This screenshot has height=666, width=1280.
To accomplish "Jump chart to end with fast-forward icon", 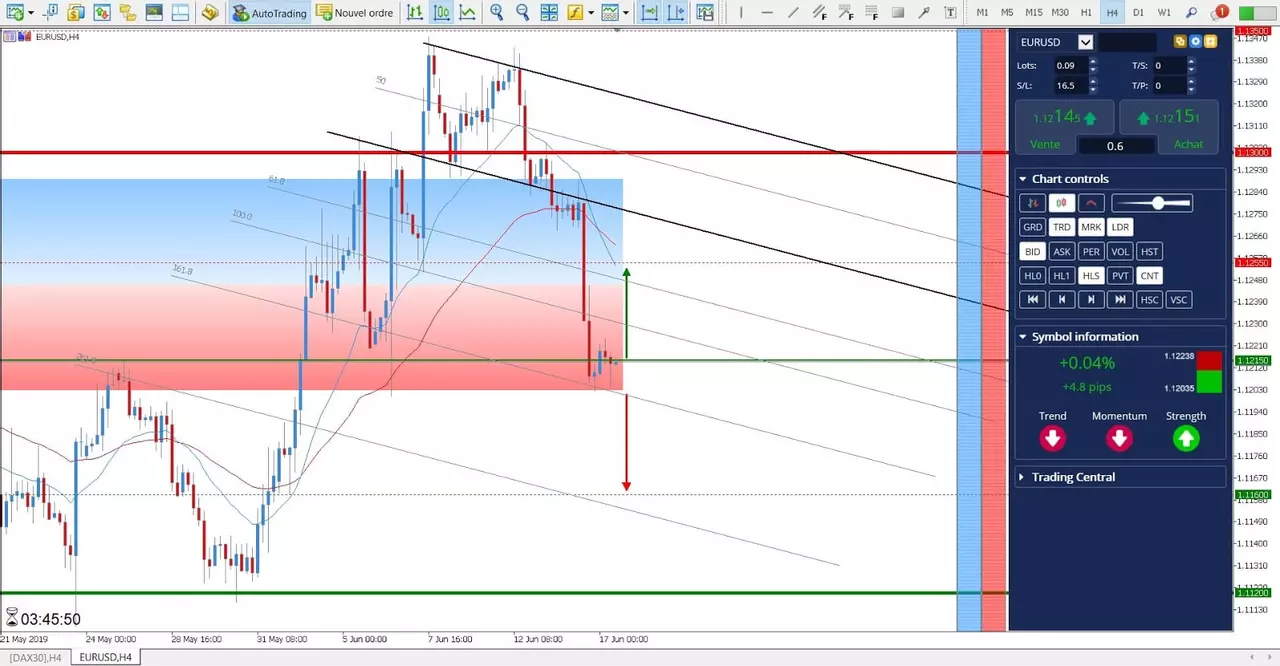I will pos(1120,299).
